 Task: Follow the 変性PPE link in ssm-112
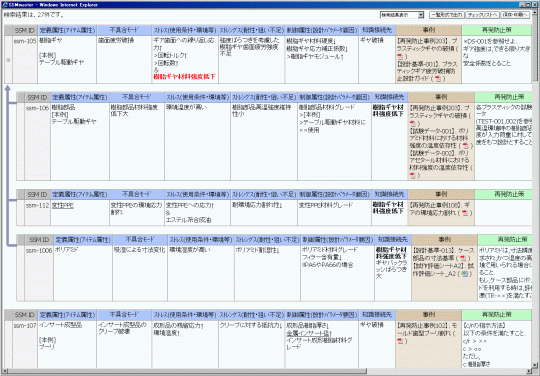coord(63,206)
